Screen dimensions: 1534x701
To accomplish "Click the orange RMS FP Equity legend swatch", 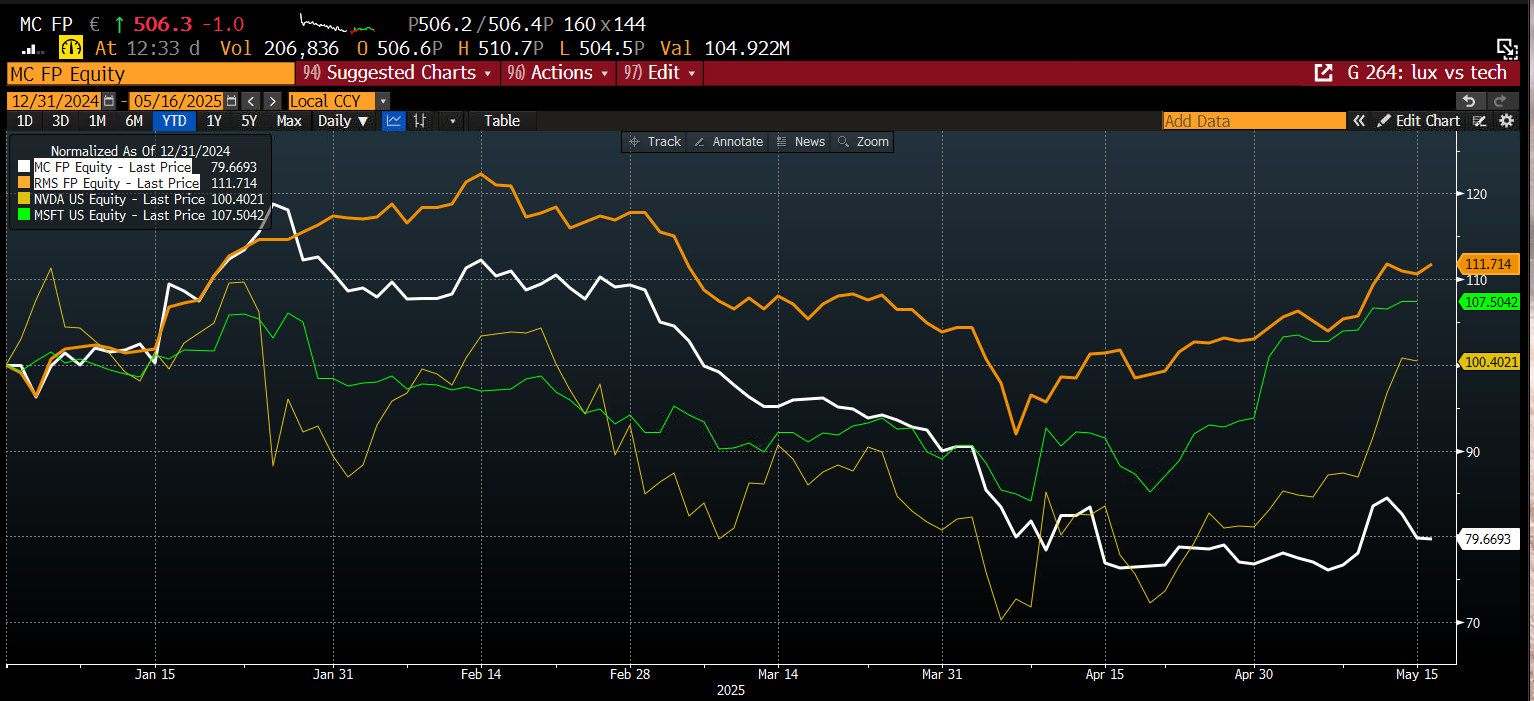I will [23, 183].
